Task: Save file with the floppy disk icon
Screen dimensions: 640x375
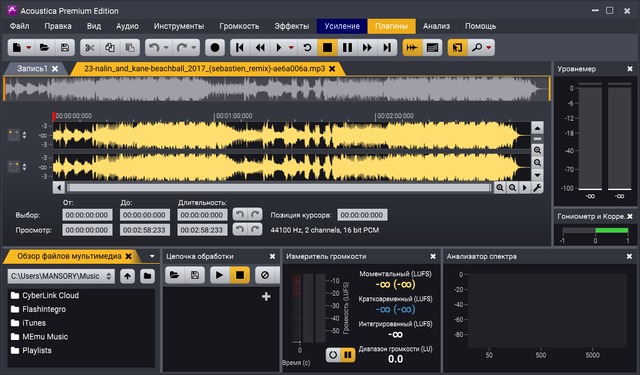Action: click(64, 48)
